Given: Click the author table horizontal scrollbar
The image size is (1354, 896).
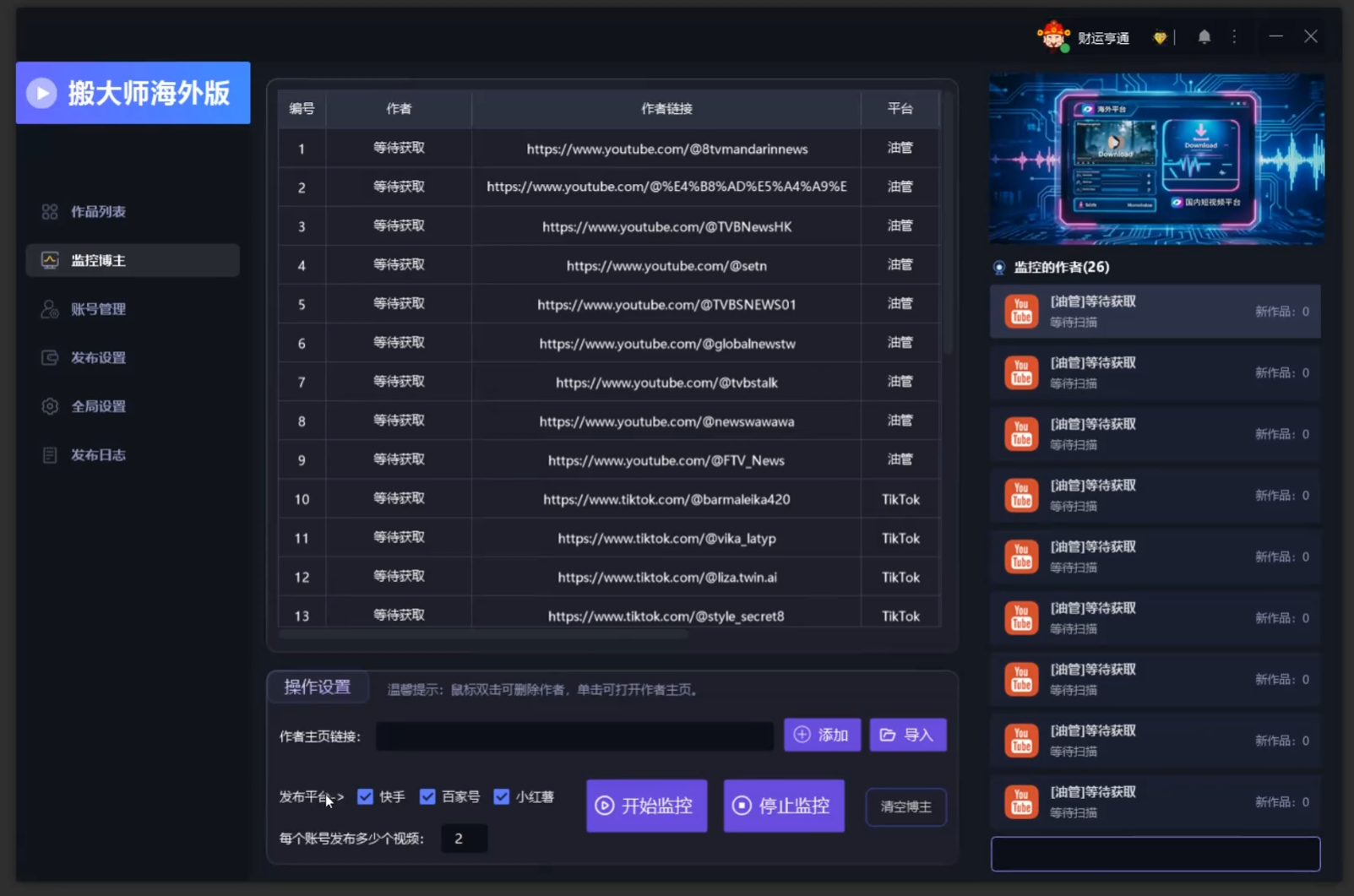Looking at the screenshot, I should (x=483, y=634).
